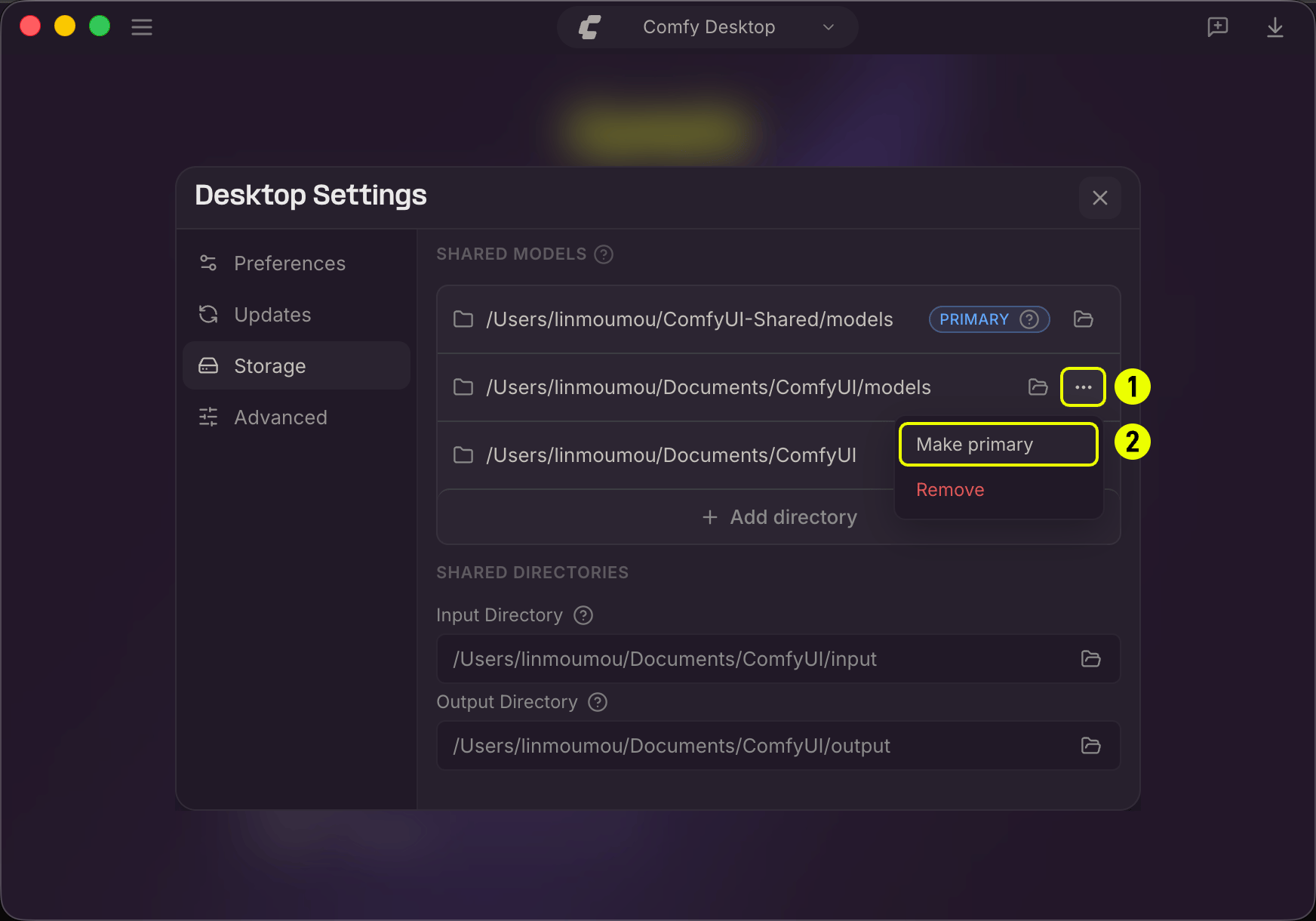Open the downloads arrow icon
The height and width of the screenshot is (921, 1316).
(x=1274, y=27)
